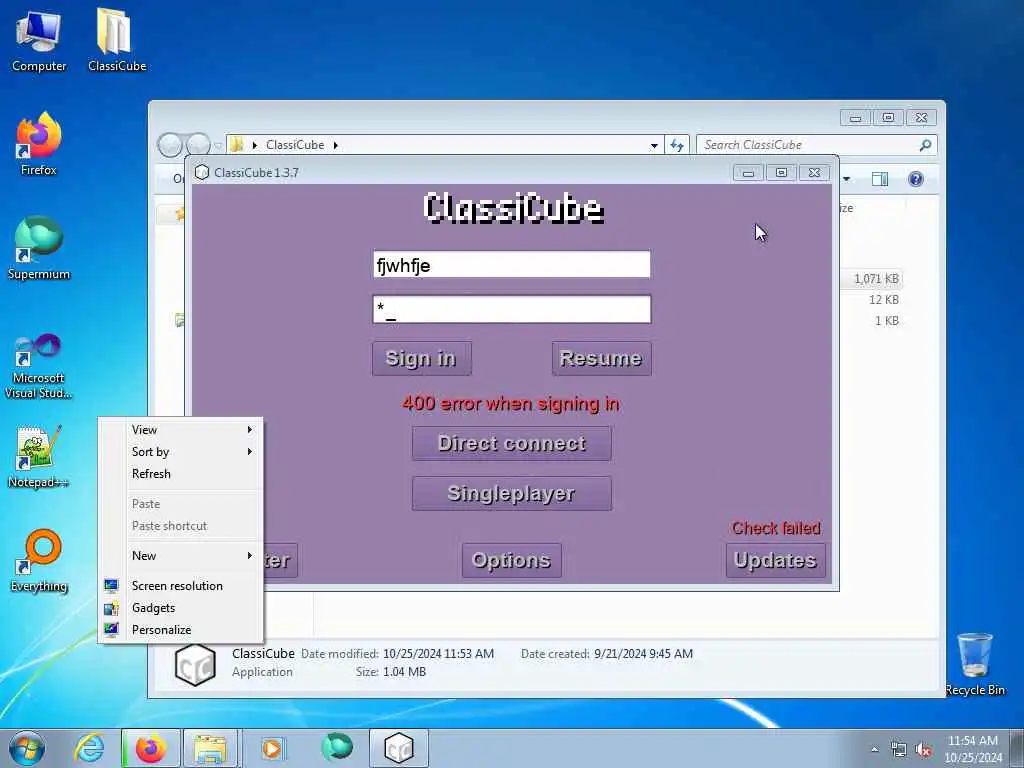
Task: Open Everything search desktop shortcut
Action: [x=39, y=560]
